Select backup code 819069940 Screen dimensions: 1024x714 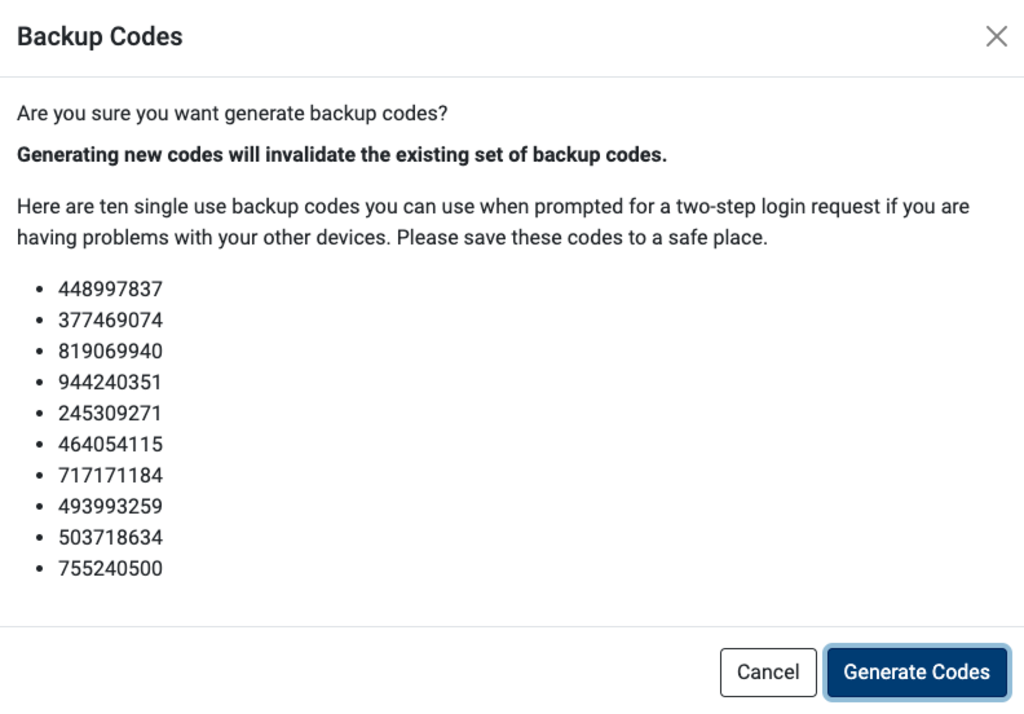point(110,350)
